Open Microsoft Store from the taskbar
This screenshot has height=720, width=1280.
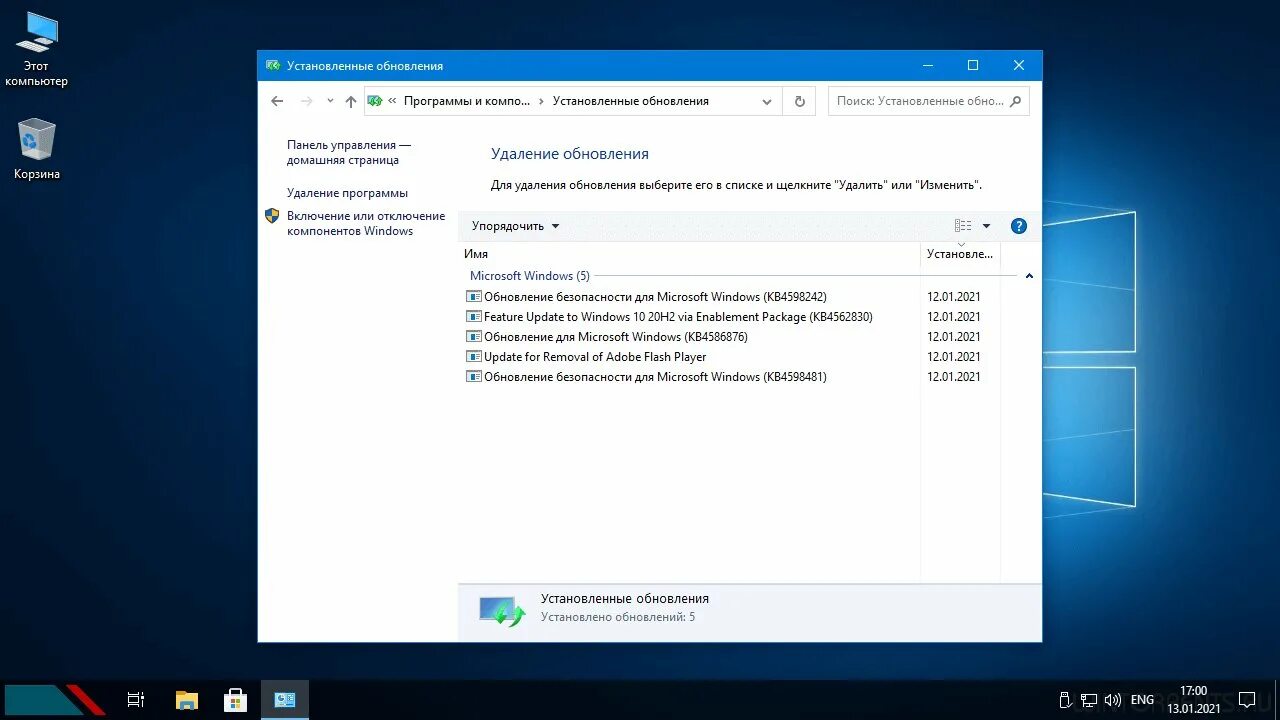click(x=235, y=699)
